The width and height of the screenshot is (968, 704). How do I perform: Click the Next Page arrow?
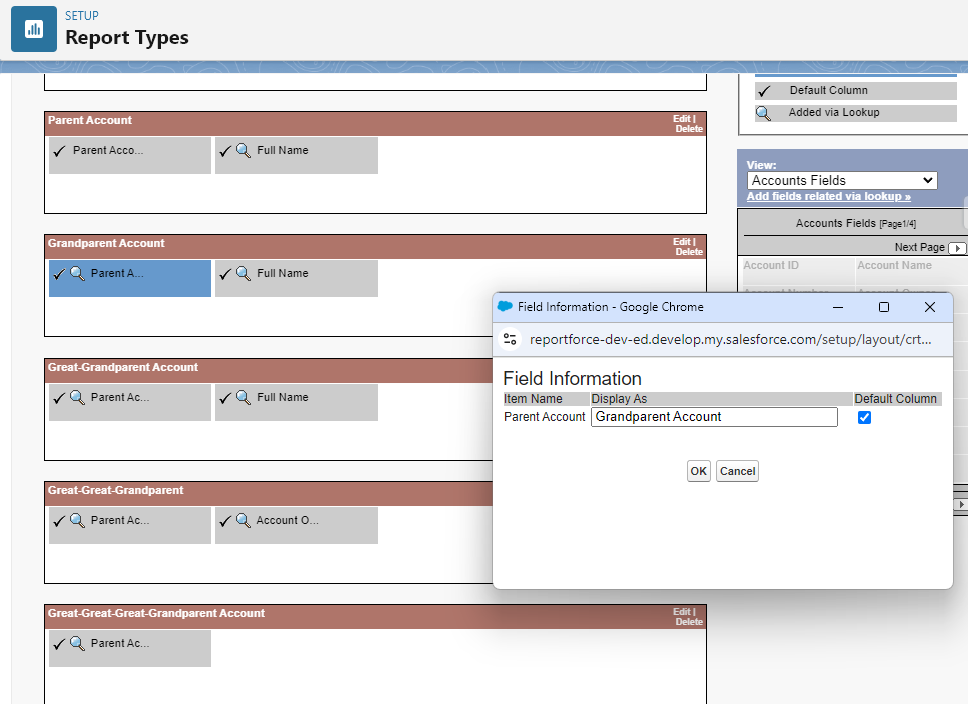click(x=957, y=247)
